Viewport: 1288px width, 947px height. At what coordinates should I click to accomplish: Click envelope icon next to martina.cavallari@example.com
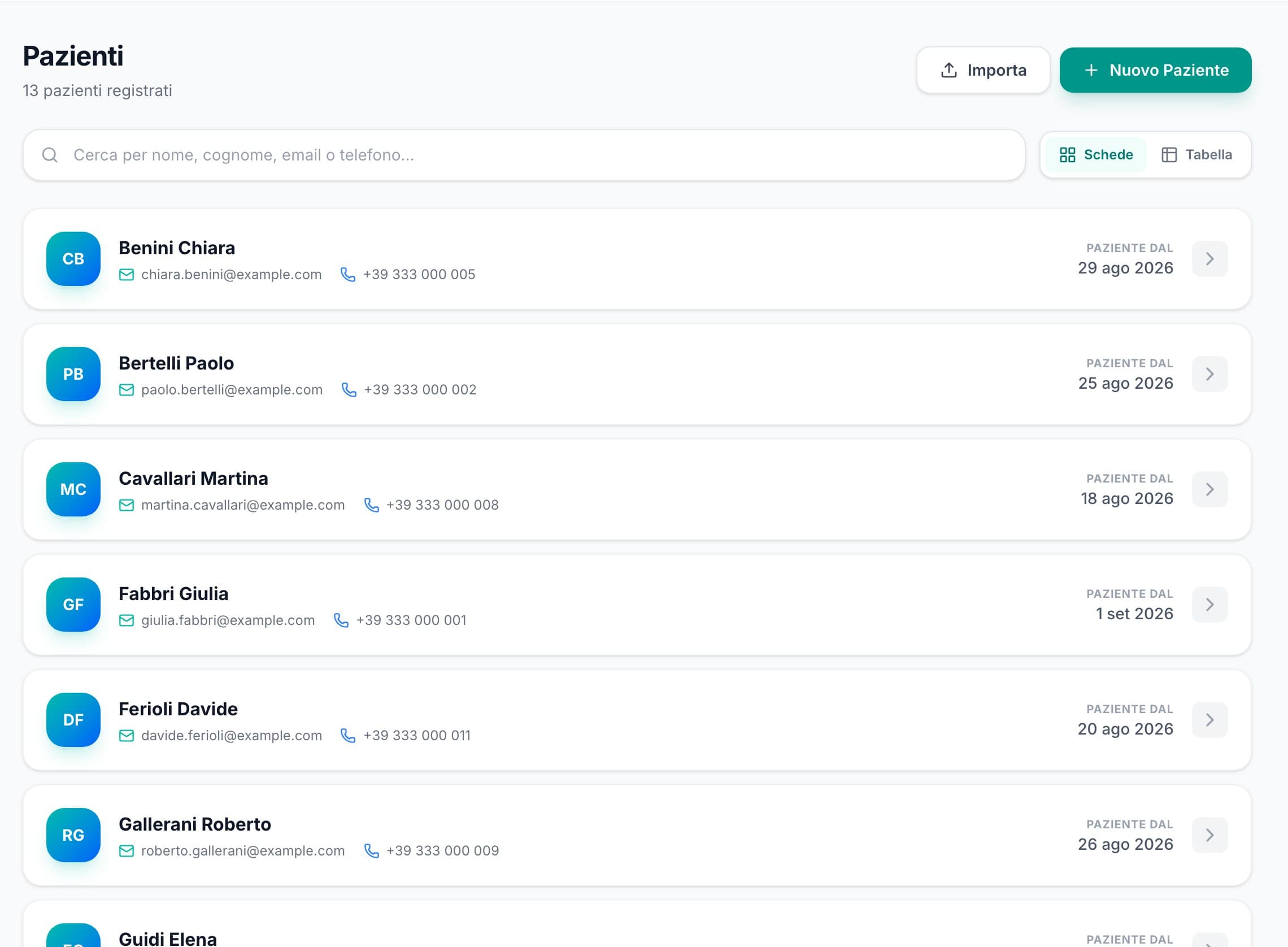point(127,505)
